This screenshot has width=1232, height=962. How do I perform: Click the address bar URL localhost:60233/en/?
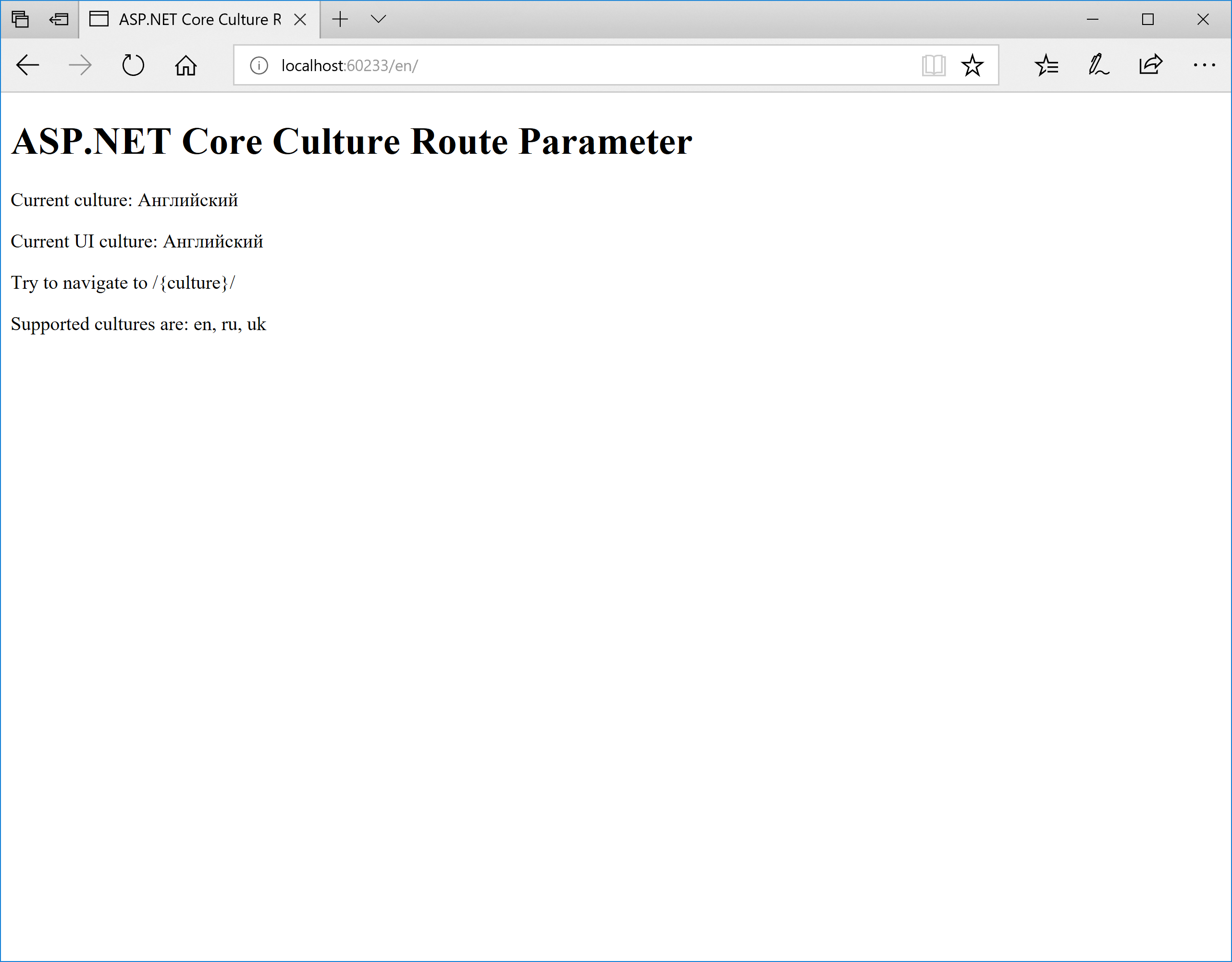point(350,65)
